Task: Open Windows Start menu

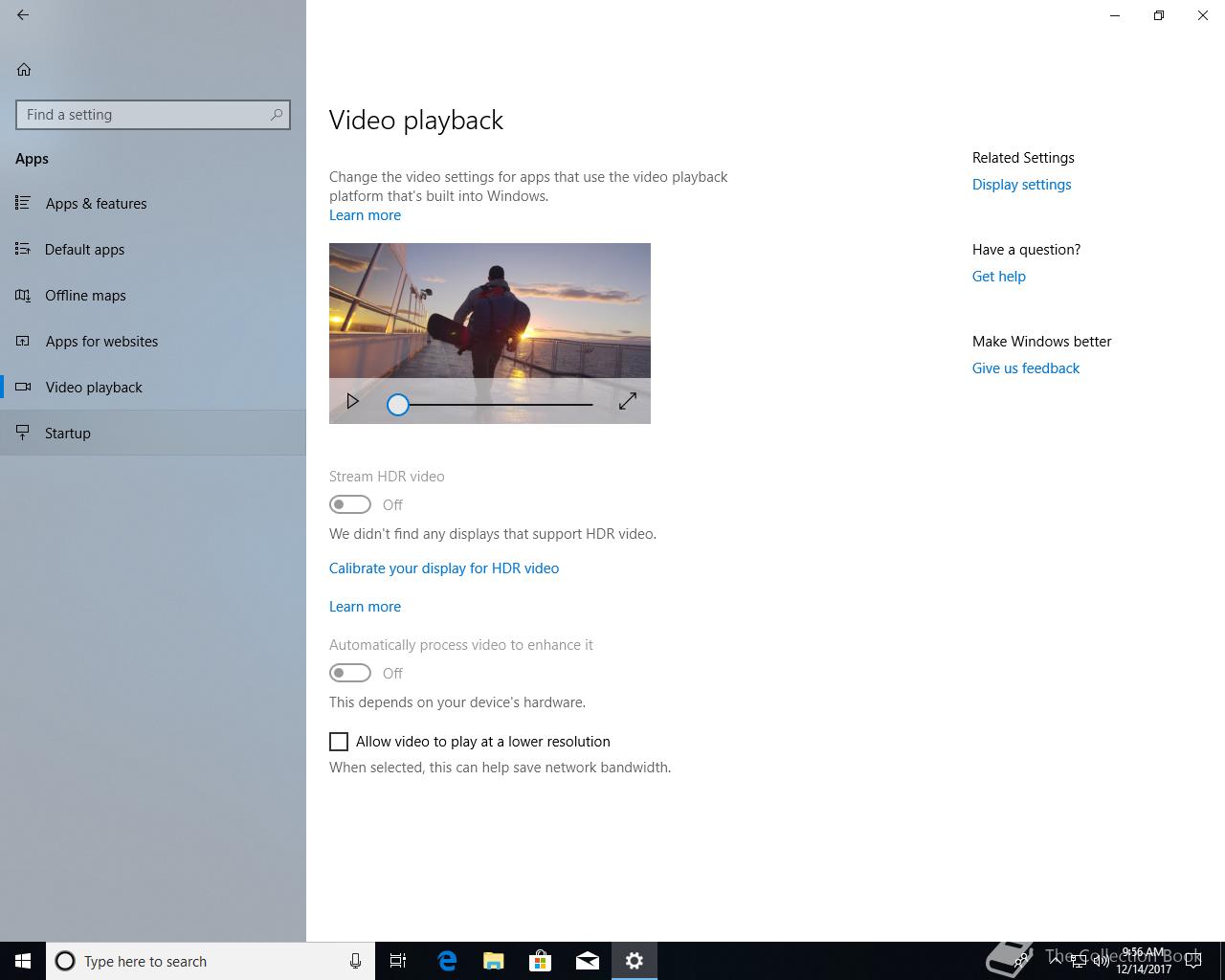Action: pos(23,961)
